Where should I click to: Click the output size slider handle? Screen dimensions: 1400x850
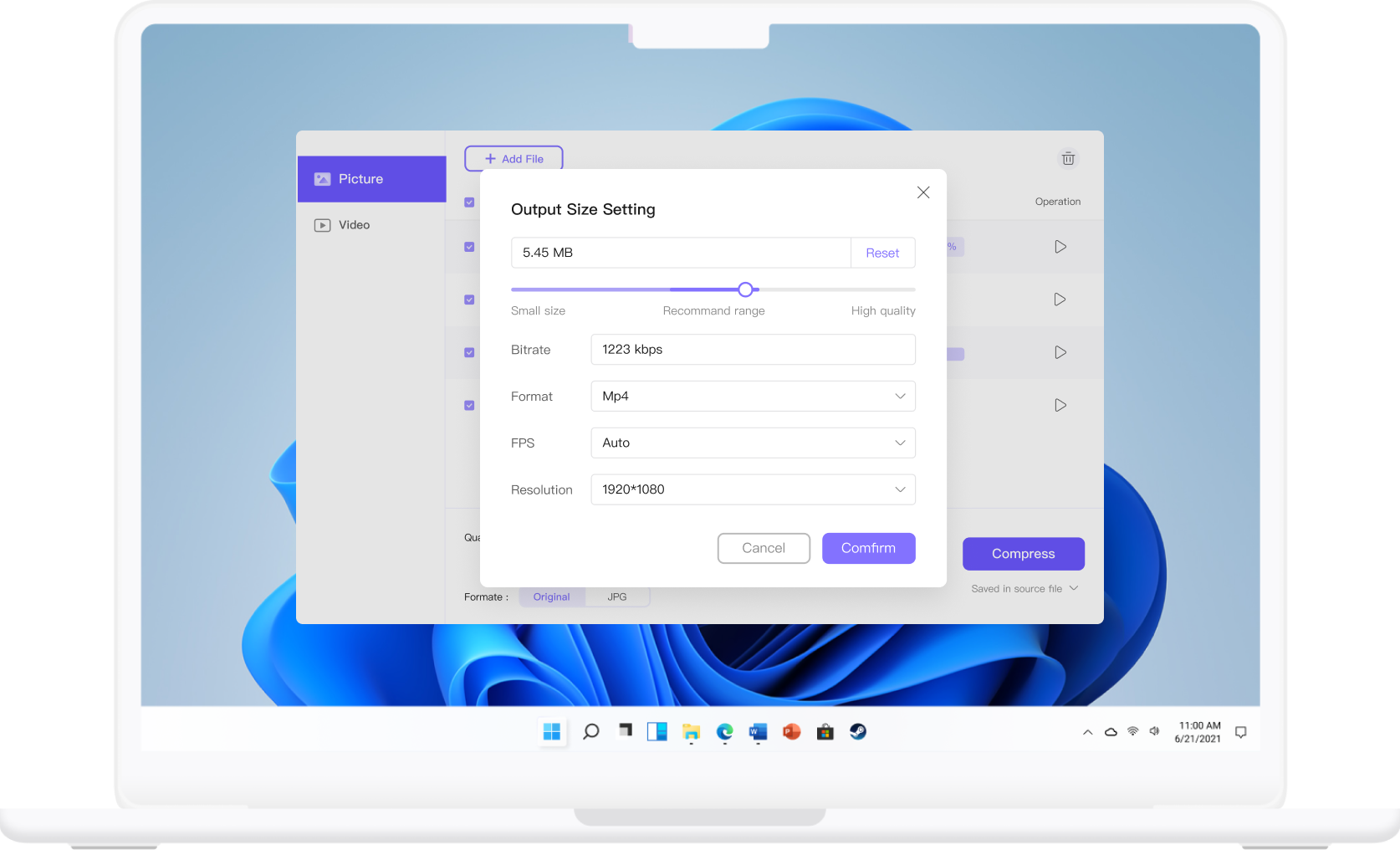[x=745, y=289]
